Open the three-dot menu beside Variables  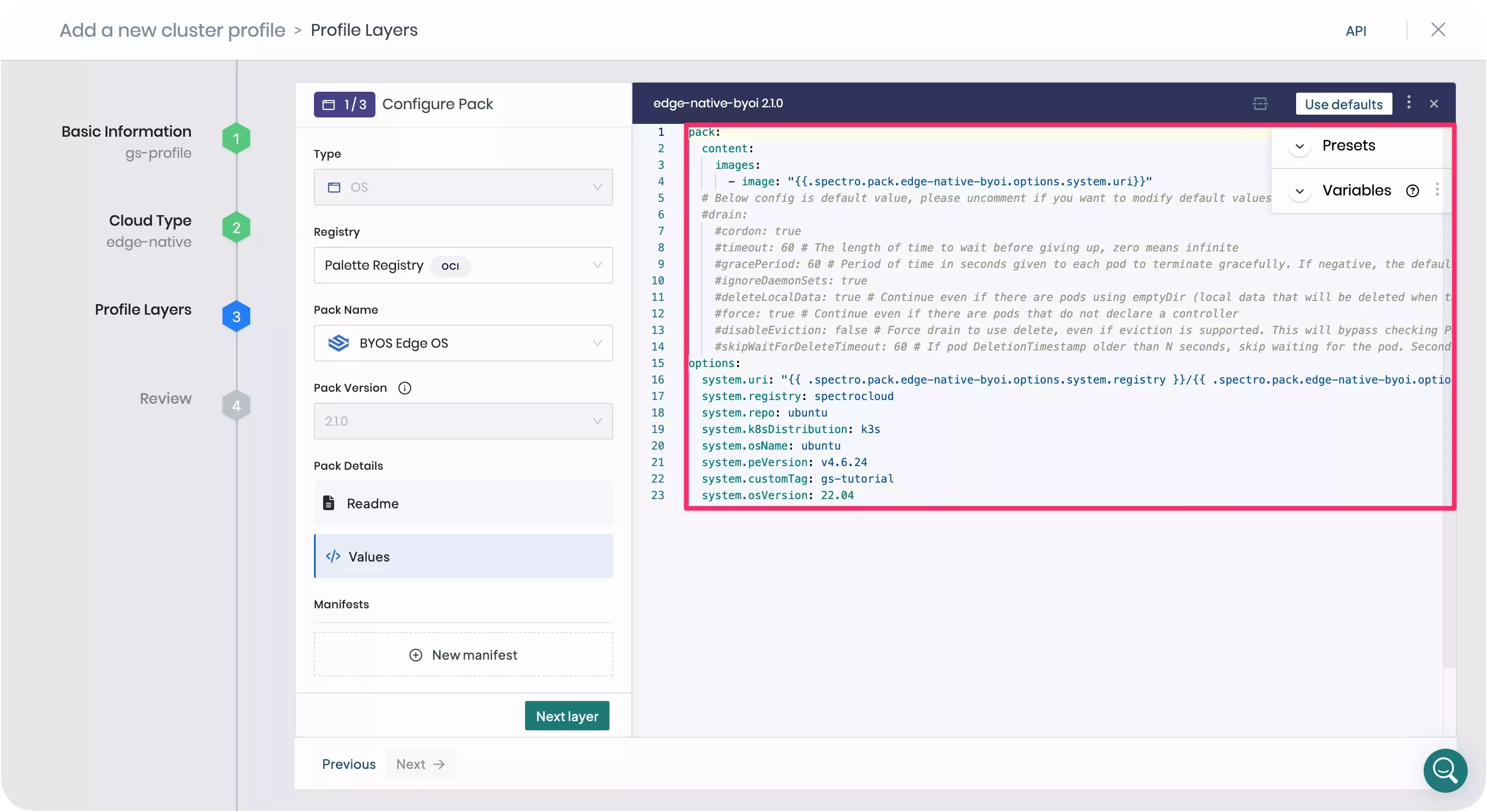pyautogui.click(x=1438, y=190)
